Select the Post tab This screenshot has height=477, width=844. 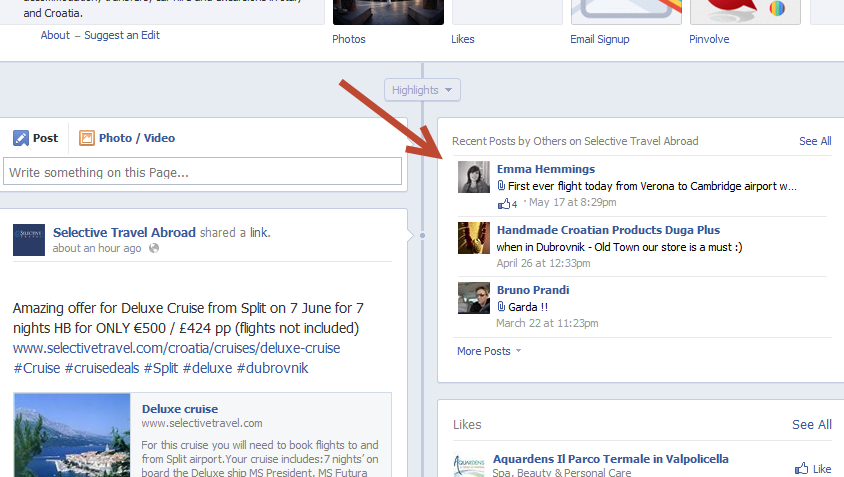(x=36, y=138)
